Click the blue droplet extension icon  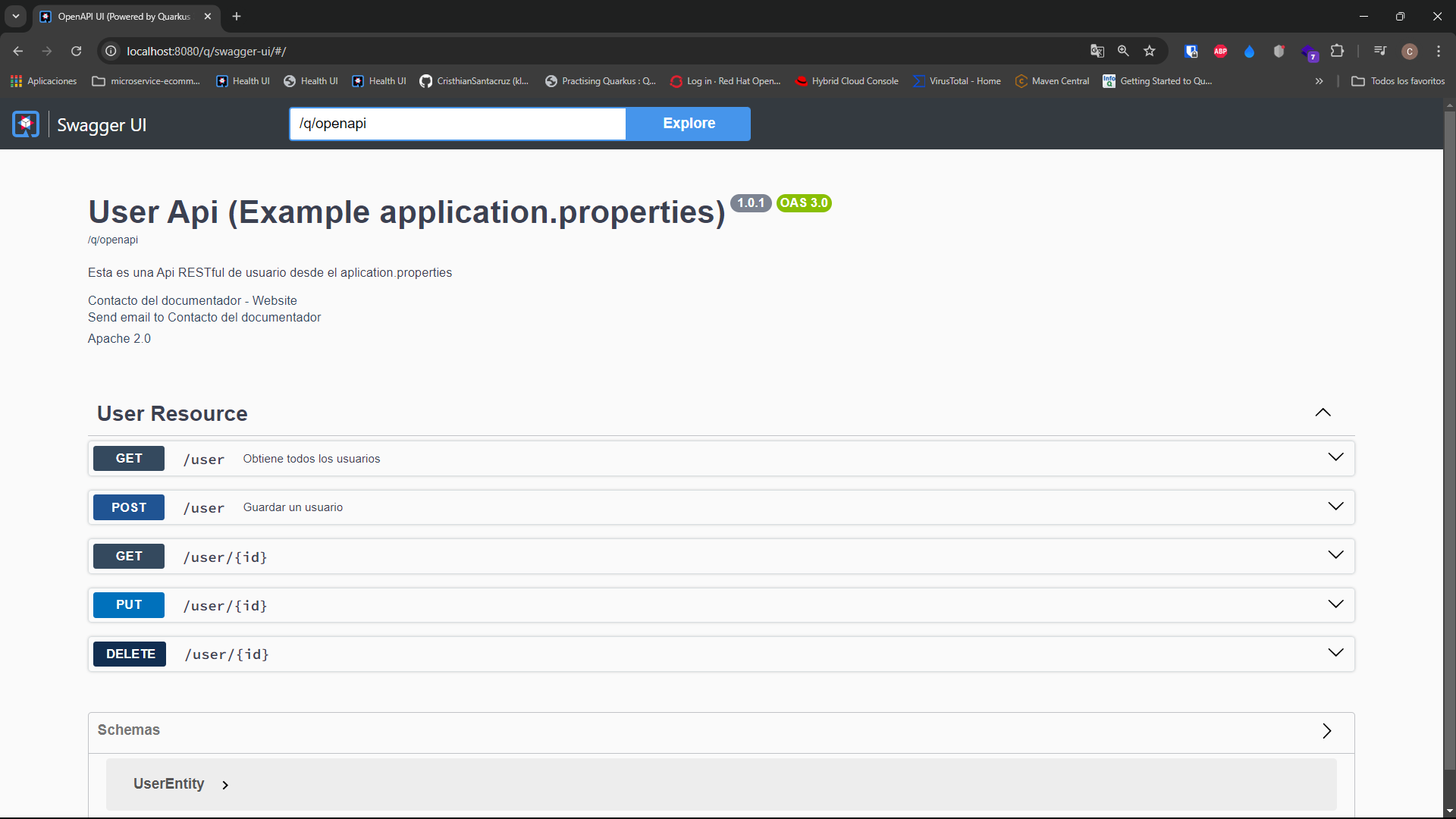point(1250,51)
